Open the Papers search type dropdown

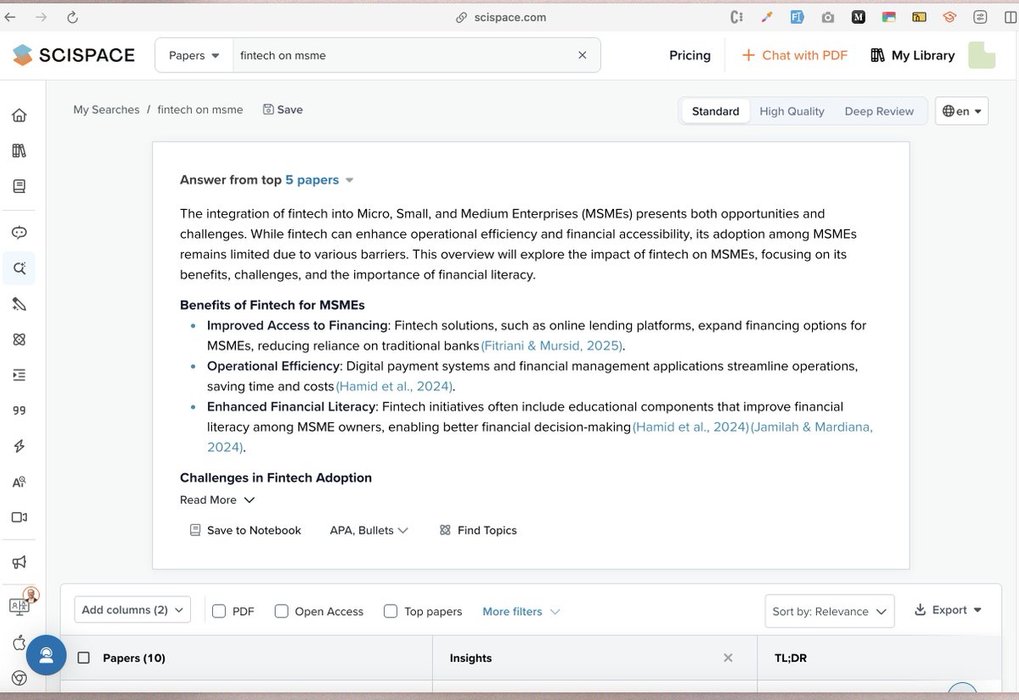pos(194,55)
